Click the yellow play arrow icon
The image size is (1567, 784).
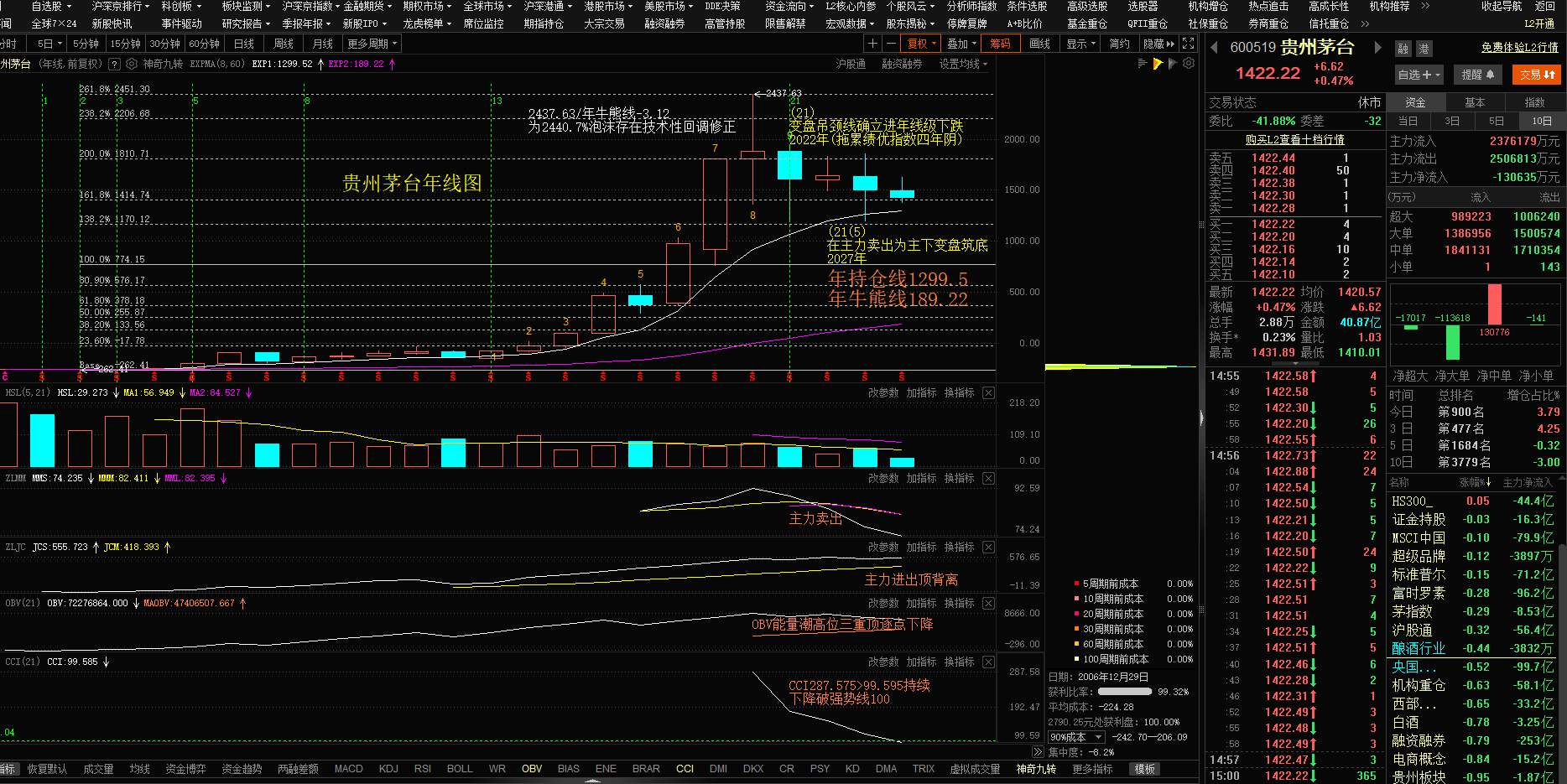[x=1158, y=64]
